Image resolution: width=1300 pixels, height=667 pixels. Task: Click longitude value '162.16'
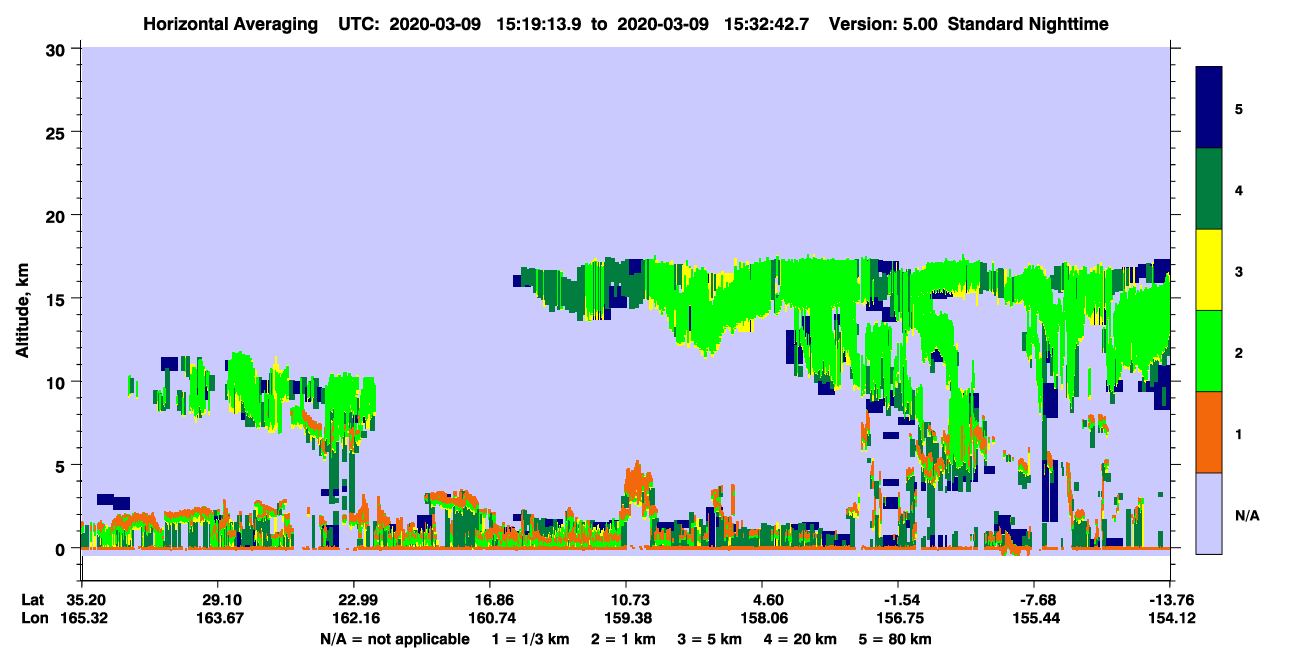(x=354, y=619)
